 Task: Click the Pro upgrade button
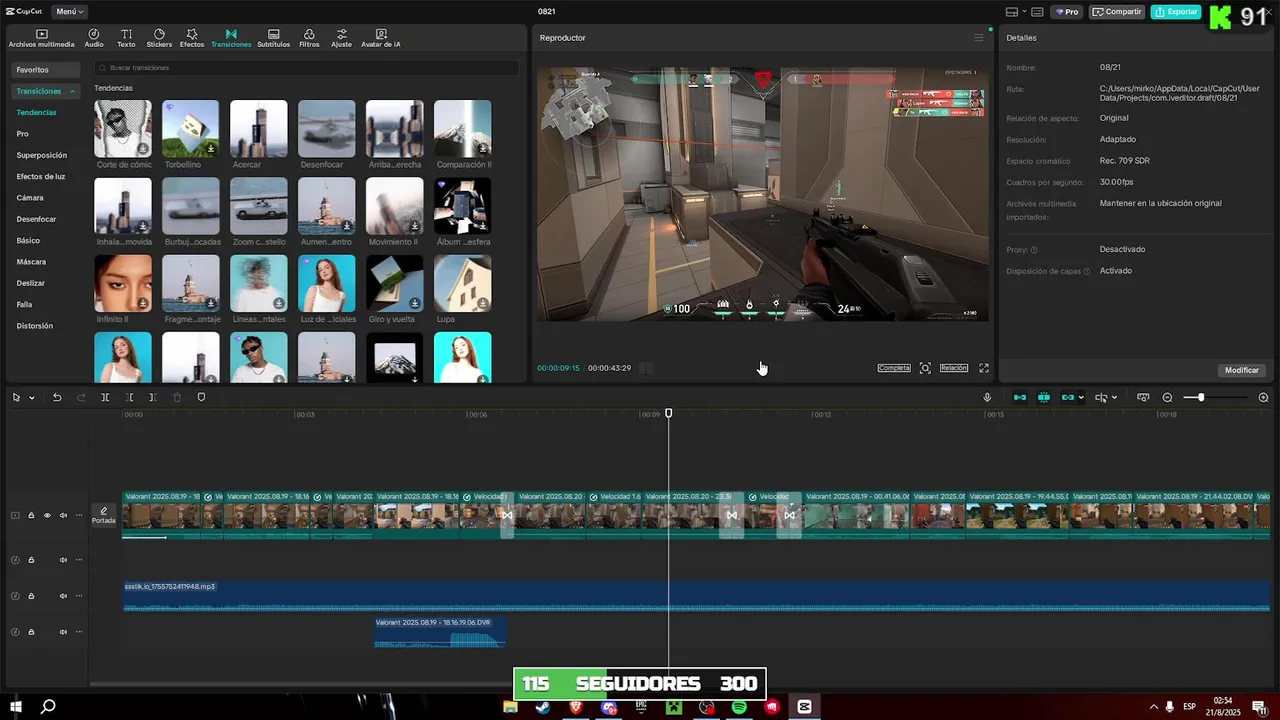click(1067, 12)
